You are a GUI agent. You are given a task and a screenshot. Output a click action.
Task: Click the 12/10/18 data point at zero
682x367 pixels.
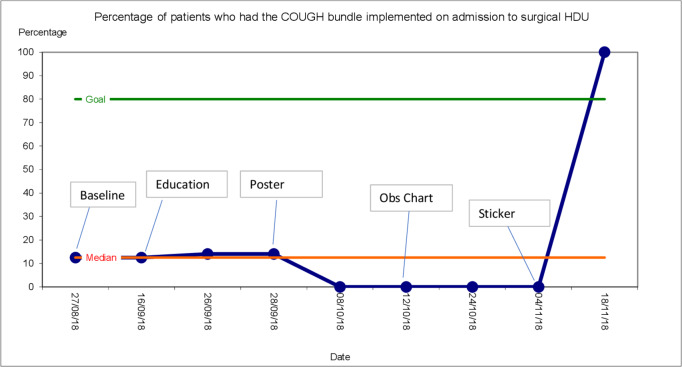(x=406, y=287)
